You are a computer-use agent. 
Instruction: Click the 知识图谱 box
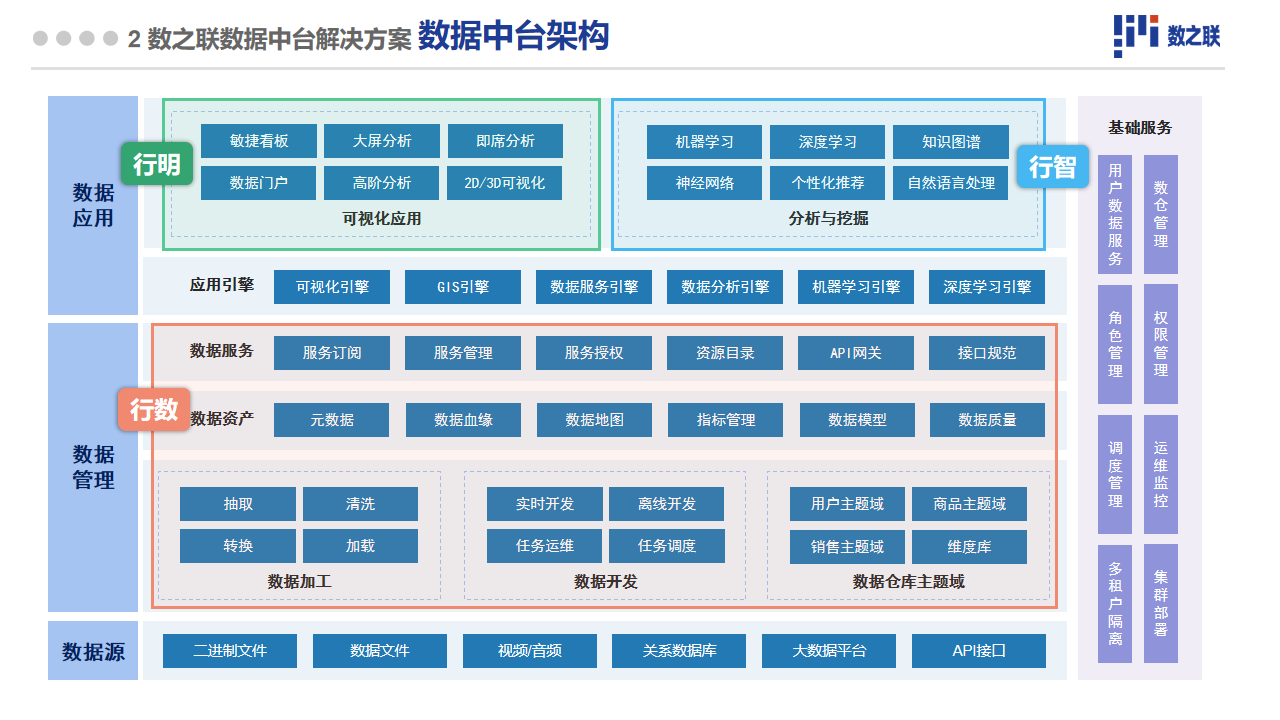(x=950, y=142)
